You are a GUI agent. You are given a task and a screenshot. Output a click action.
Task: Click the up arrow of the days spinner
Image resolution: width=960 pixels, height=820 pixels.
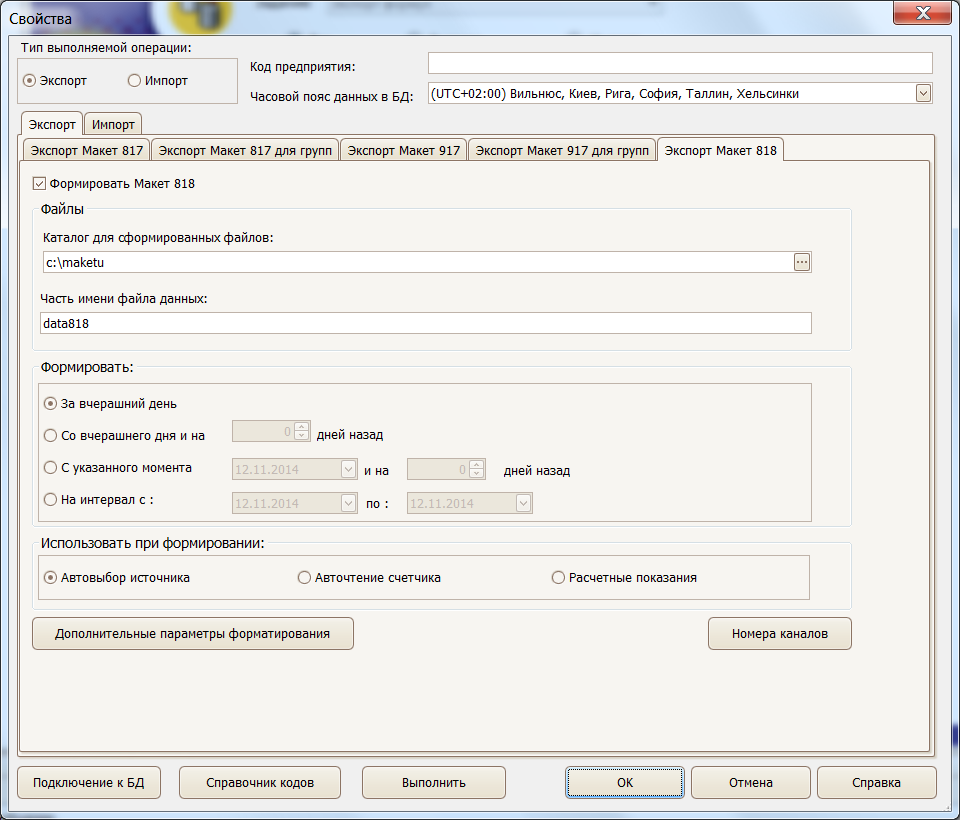coord(299,427)
